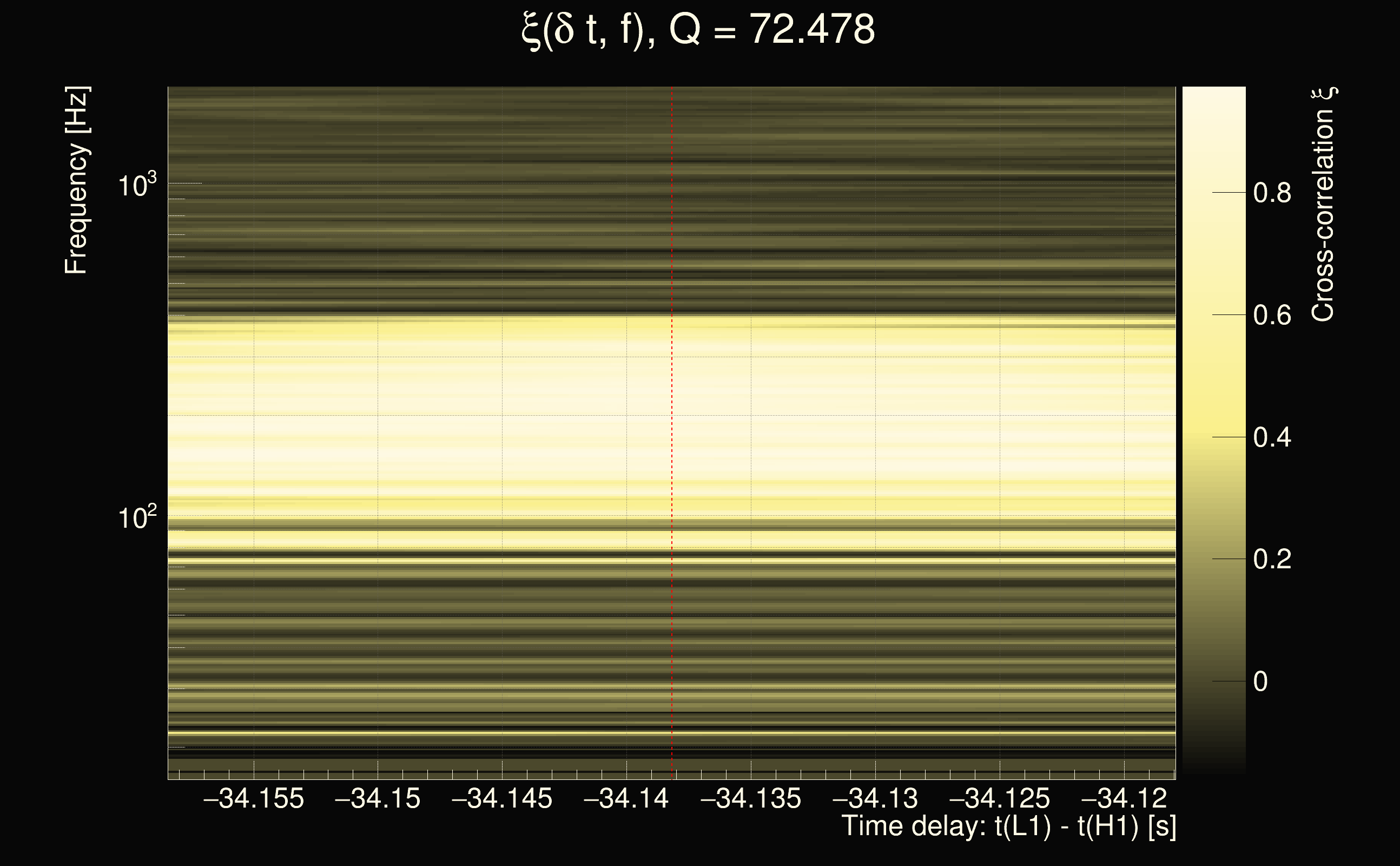Click the -34.14 x-axis tick label
The width and height of the screenshot is (1400, 866).
pyautogui.click(x=626, y=798)
